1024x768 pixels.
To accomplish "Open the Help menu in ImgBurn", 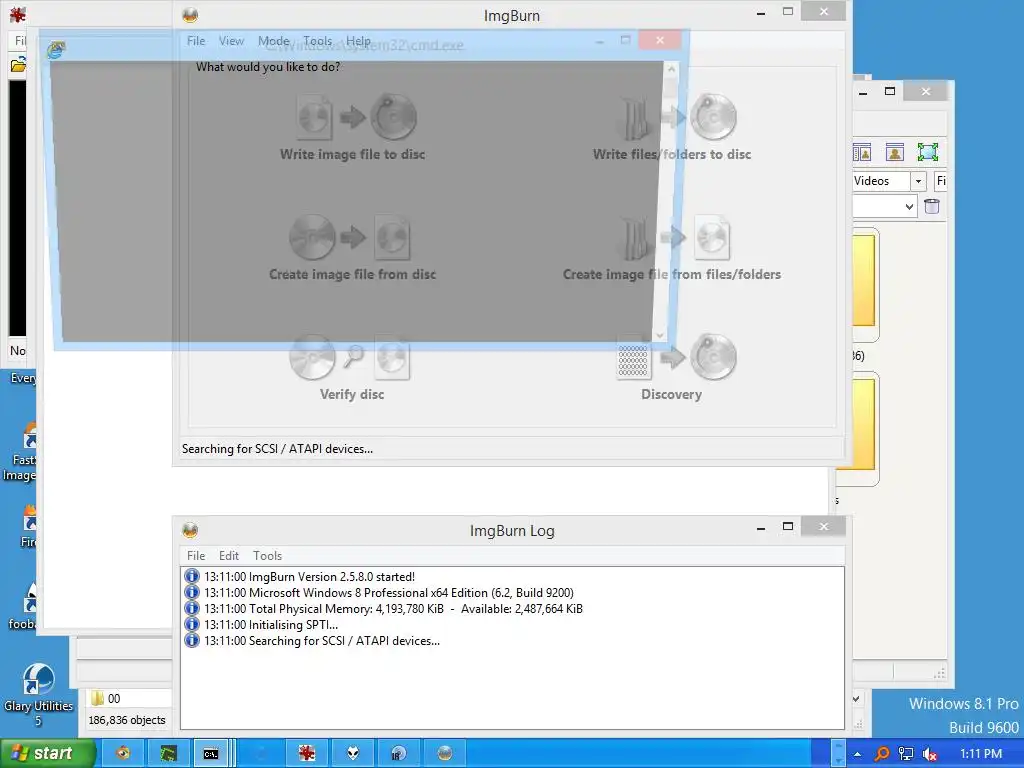I will pyautogui.click(x=358, y=40).
